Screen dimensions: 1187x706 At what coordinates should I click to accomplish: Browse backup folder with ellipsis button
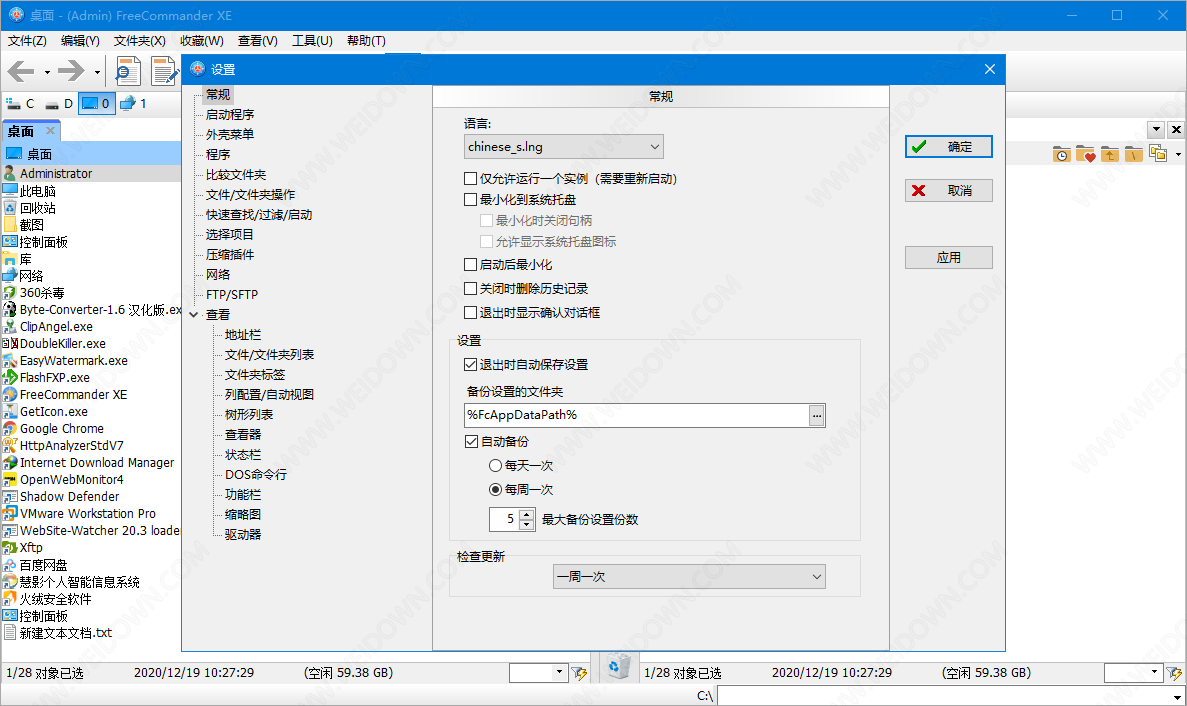point(816,415)
